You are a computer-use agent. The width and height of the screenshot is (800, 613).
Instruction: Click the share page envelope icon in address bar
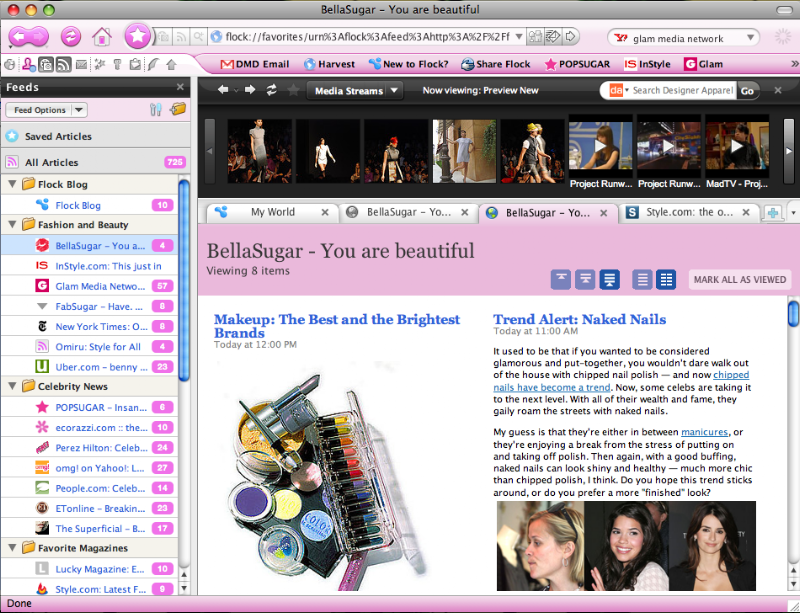(x=553, y=36)
